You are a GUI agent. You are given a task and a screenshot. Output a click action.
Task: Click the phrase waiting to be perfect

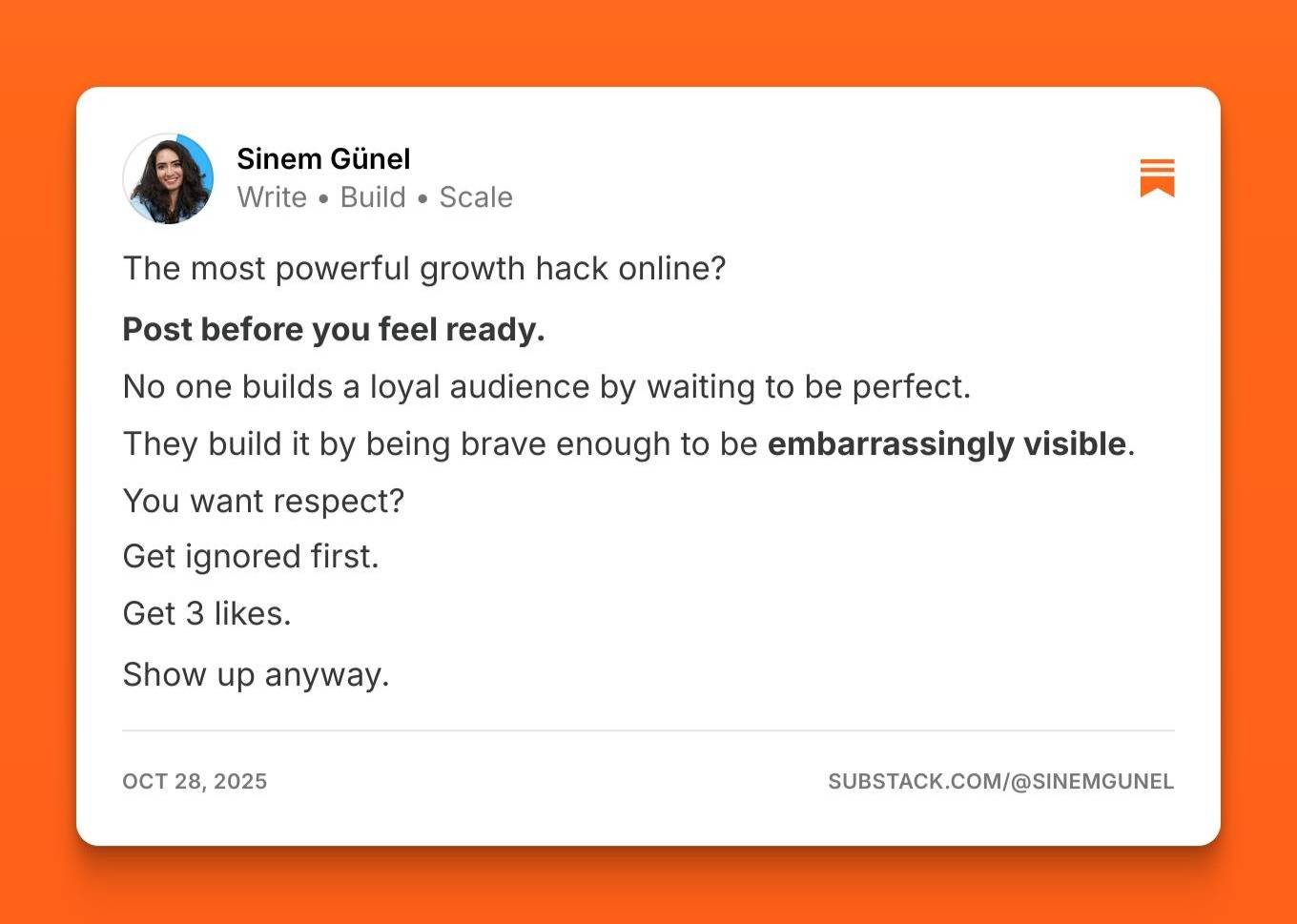[809, 387]
